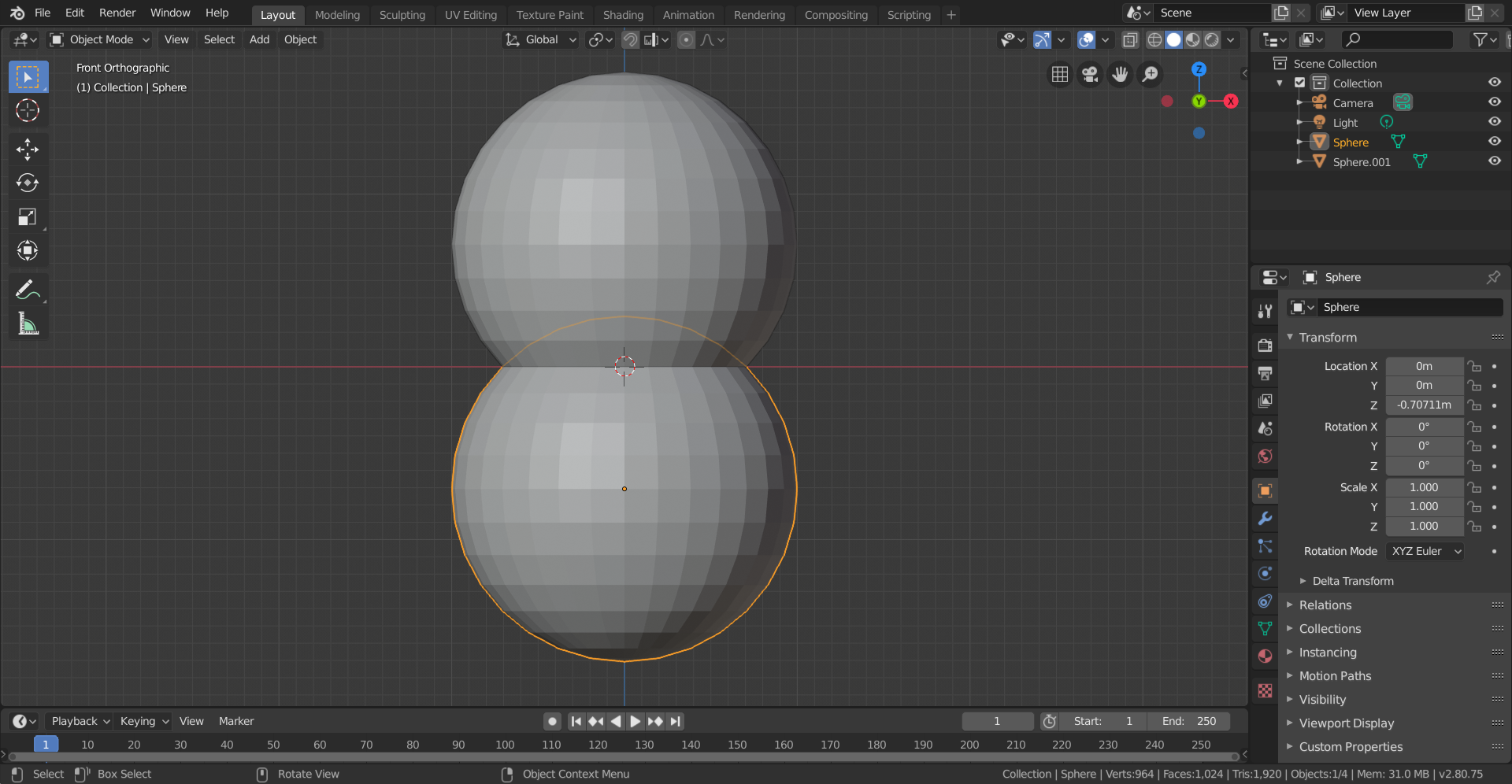Viewport: 1512px width, 784px height.
Task: Open the Modifiers wrench properties tab
Action: pos(1265,519)
